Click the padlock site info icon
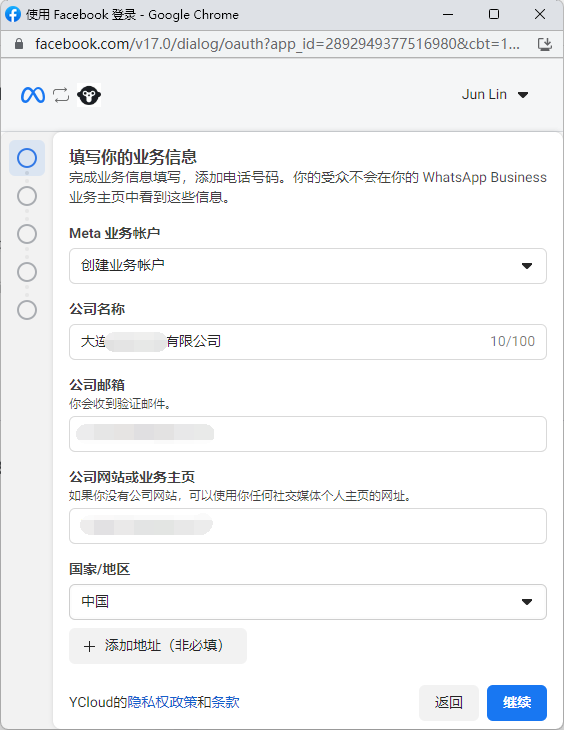The height and width of the screenshot is (730, 564). click(x=19, y=44)
